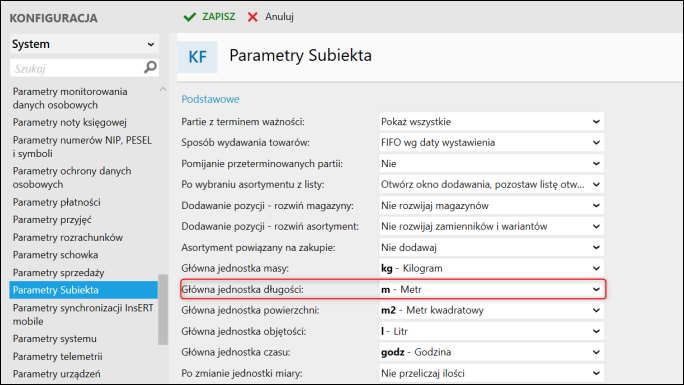This screenshot has height=385, width=684.
Task: Select Parametry systemu item
Action: 55,339
